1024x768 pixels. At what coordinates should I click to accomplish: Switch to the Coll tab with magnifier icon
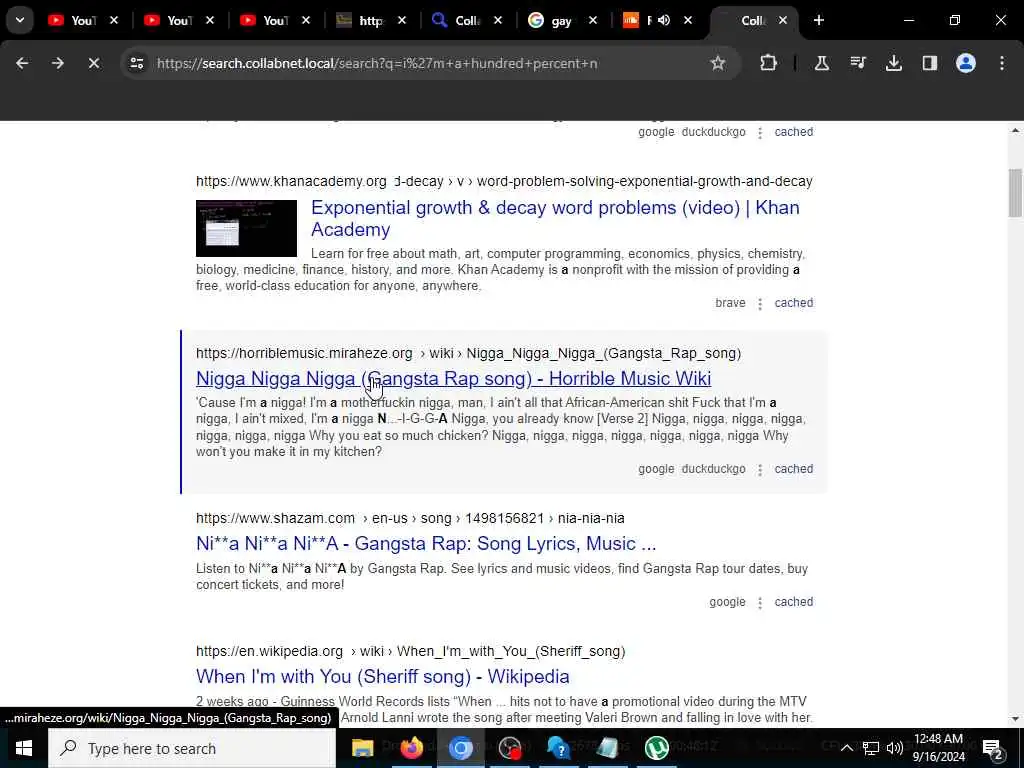(466, 20)
